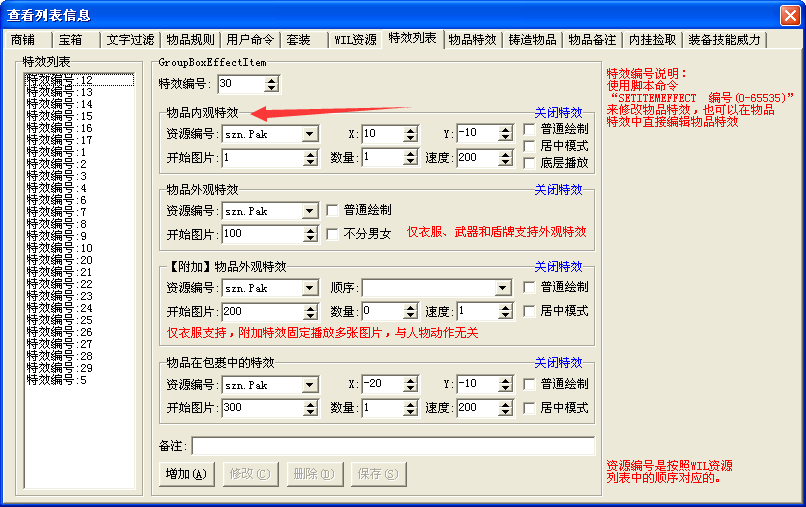Click 数量 spinner showing 0

click(x=410, y=311)
